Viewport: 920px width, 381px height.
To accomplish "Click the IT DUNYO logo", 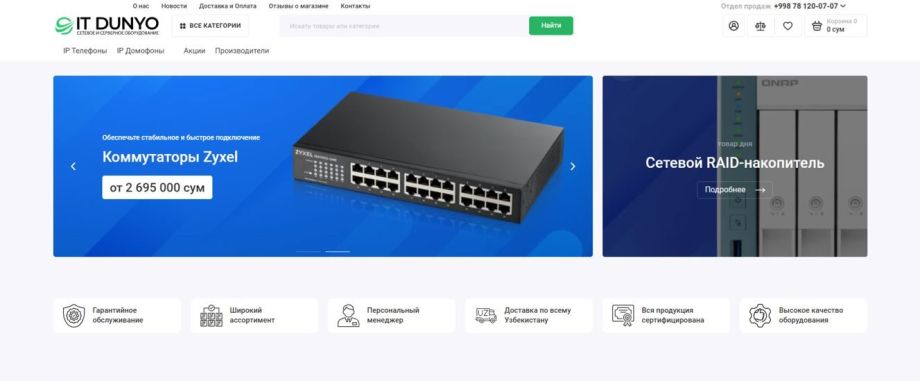I will coord(107,25).
